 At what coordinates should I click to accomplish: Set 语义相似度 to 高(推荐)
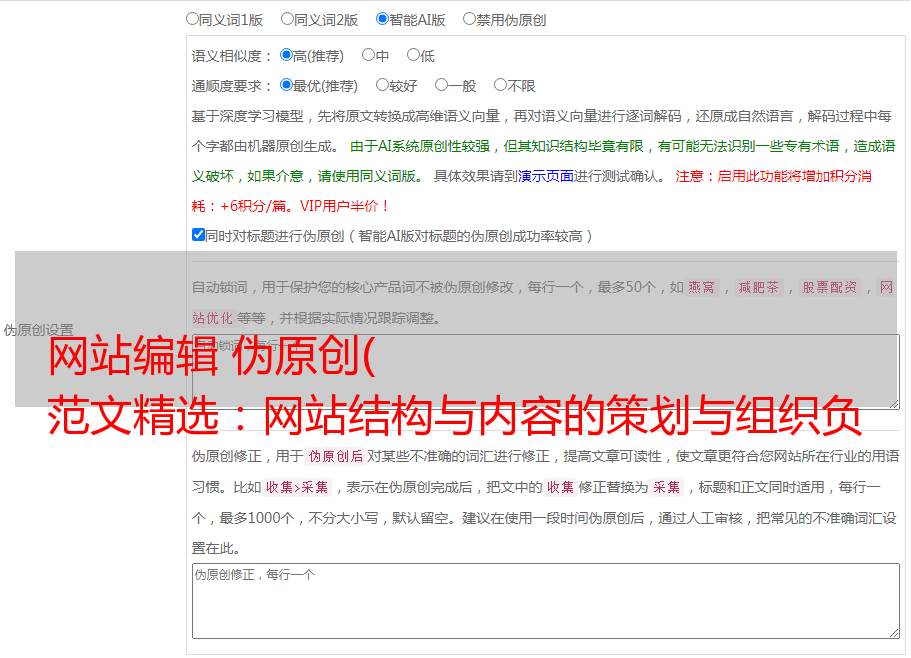(x=286, y=56)
